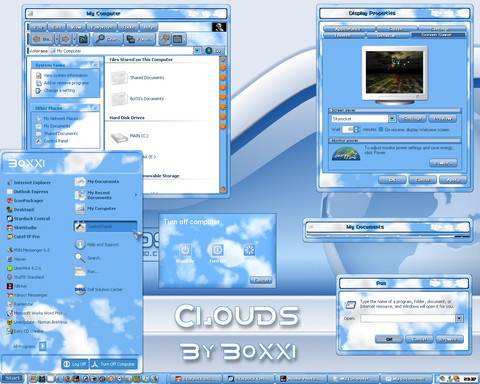The image size is (480, 384).
Task: Open Dell Solution Center shortcut
Action: [99, 289]
